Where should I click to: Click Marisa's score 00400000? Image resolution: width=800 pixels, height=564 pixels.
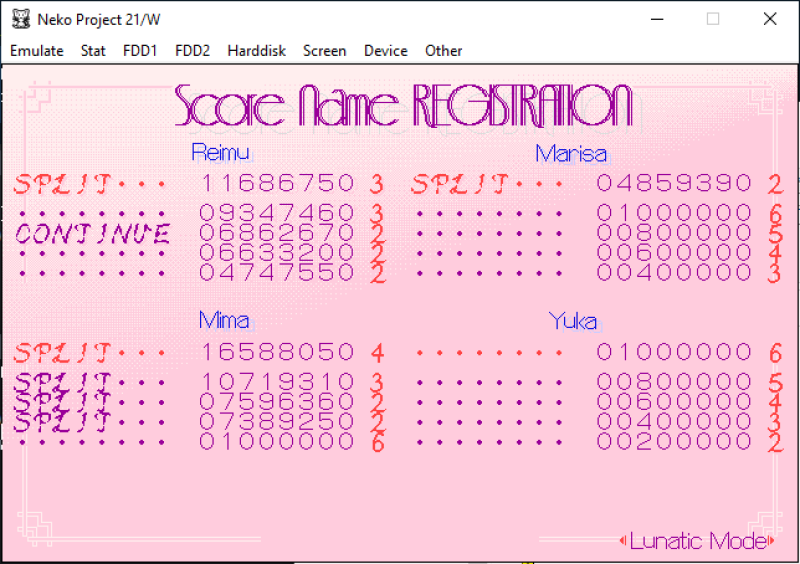point(674,272)
